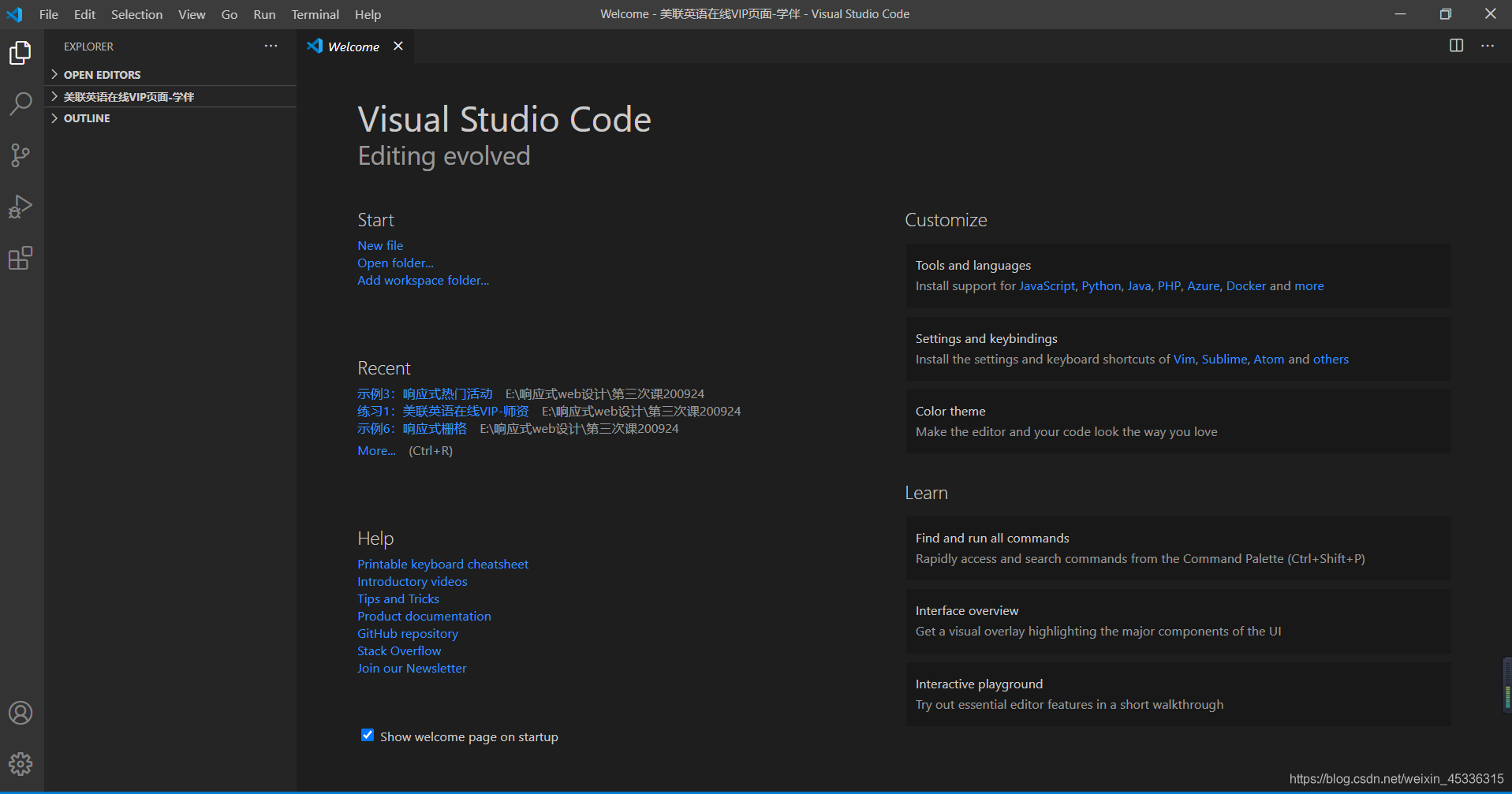1512x794 pixels.
Task: Open the Search view icon
Action: coord(21,104)
